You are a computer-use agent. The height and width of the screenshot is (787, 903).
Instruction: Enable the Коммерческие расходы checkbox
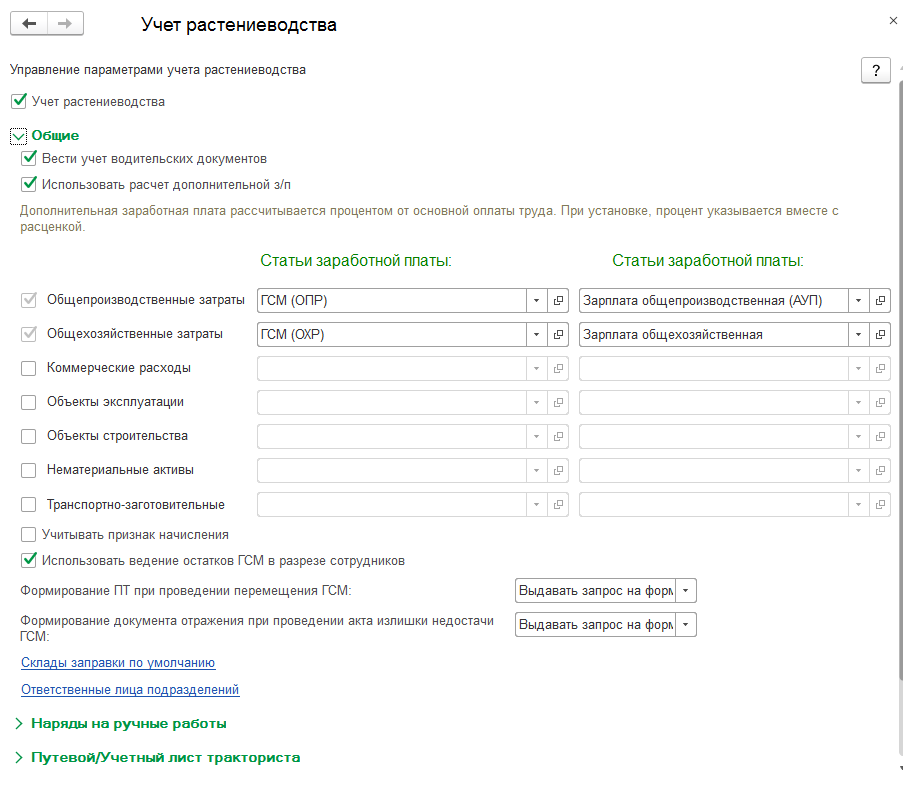click(29, 368)
